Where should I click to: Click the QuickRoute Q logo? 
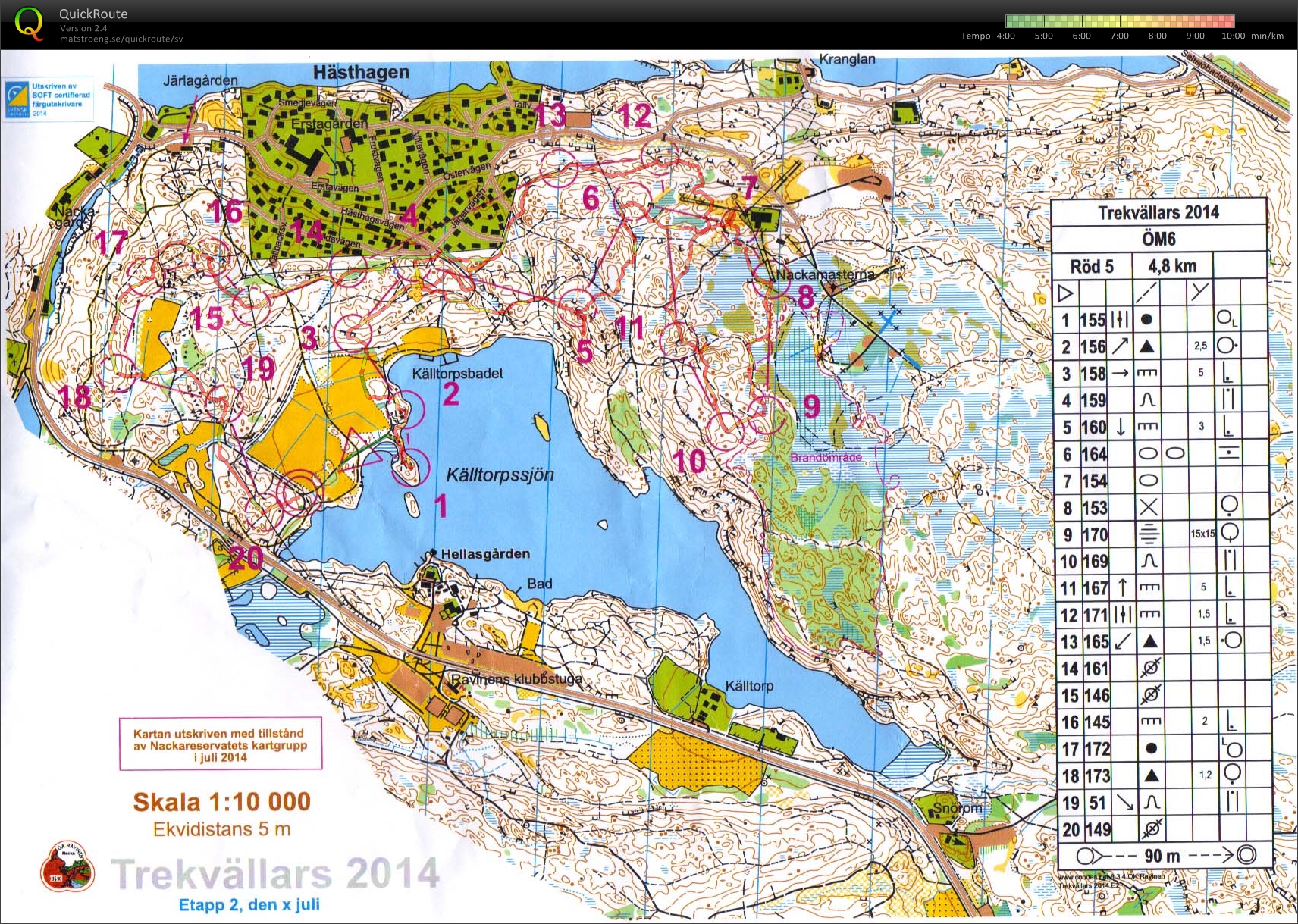click(x=29, y=23)
